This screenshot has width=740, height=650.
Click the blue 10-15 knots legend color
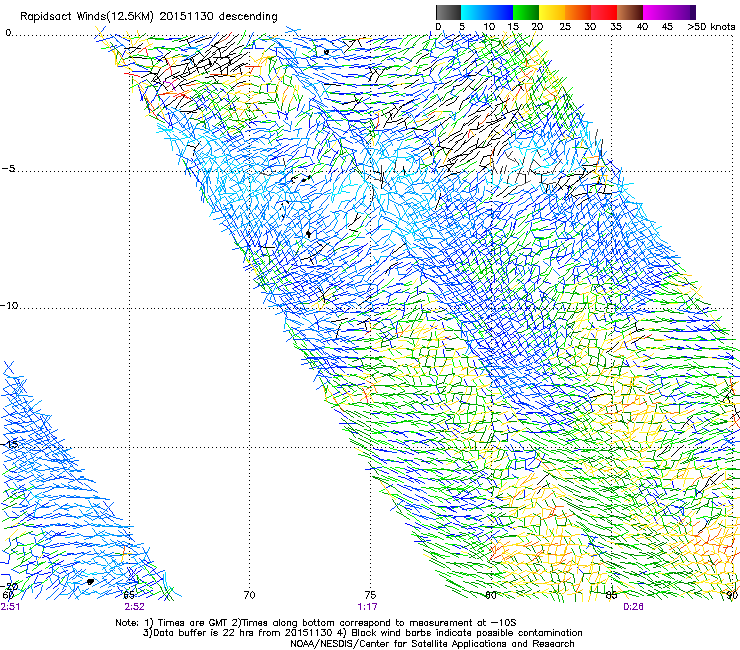coord(500,12)
